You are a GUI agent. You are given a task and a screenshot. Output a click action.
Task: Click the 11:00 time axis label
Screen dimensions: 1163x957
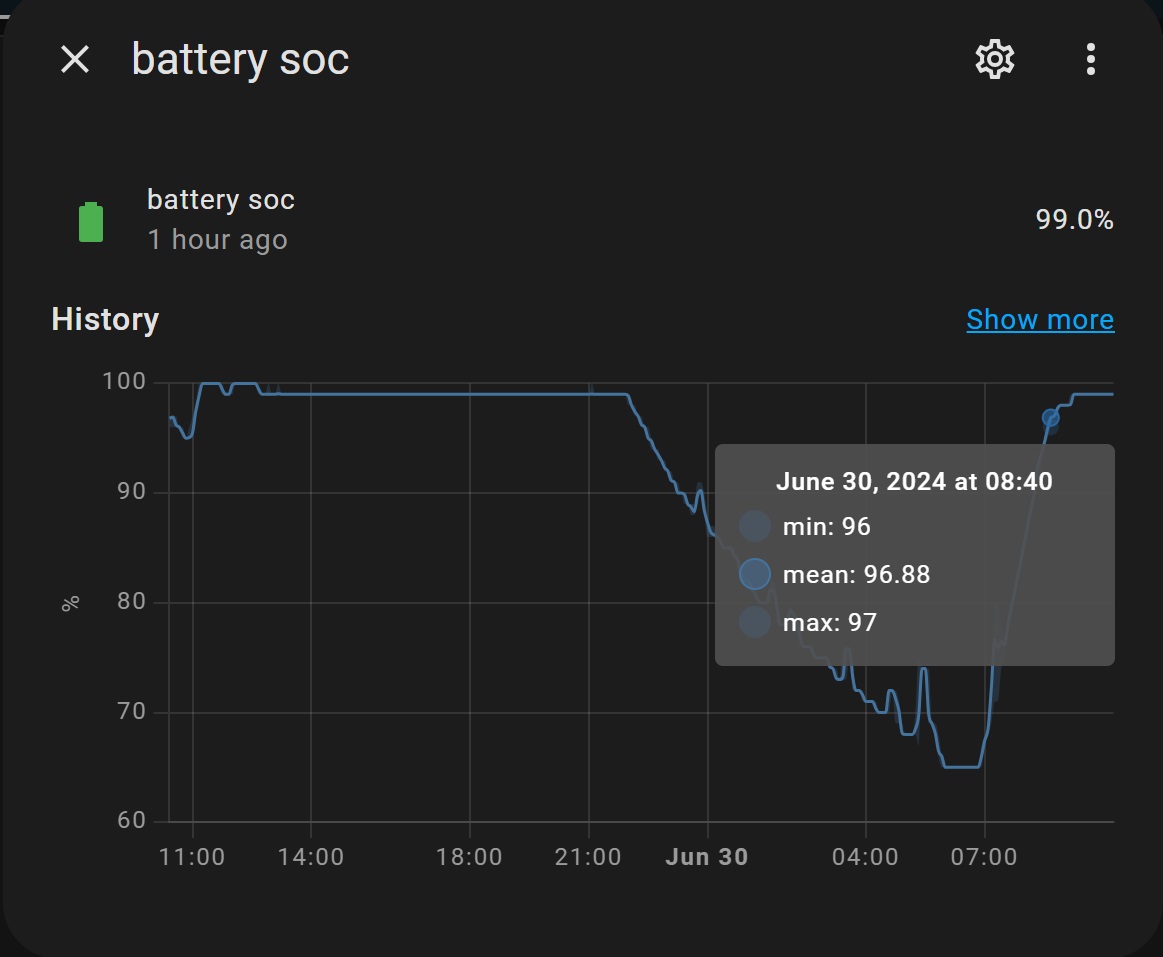click(x=192, y=857)
